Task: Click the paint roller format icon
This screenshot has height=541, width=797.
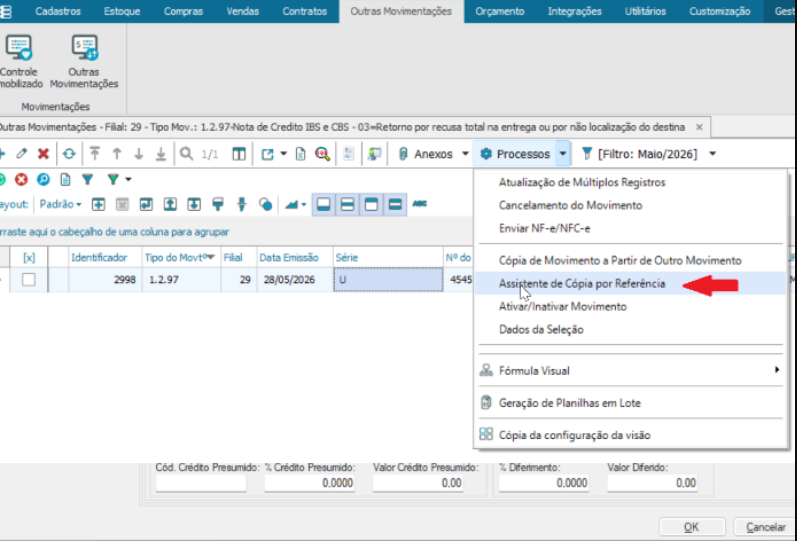Action: pos(218,204)
